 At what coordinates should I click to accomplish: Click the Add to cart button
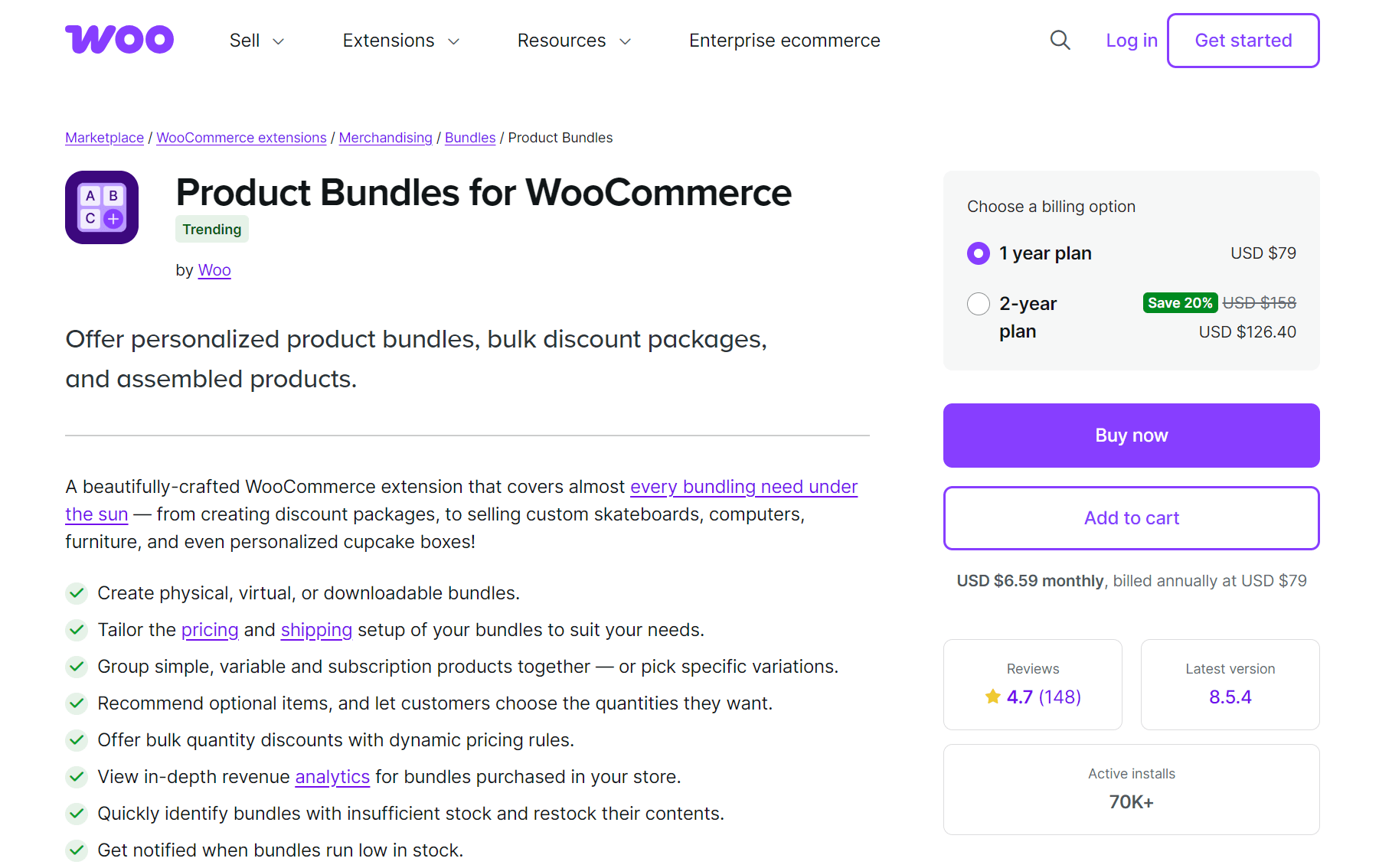(1131, 517)
